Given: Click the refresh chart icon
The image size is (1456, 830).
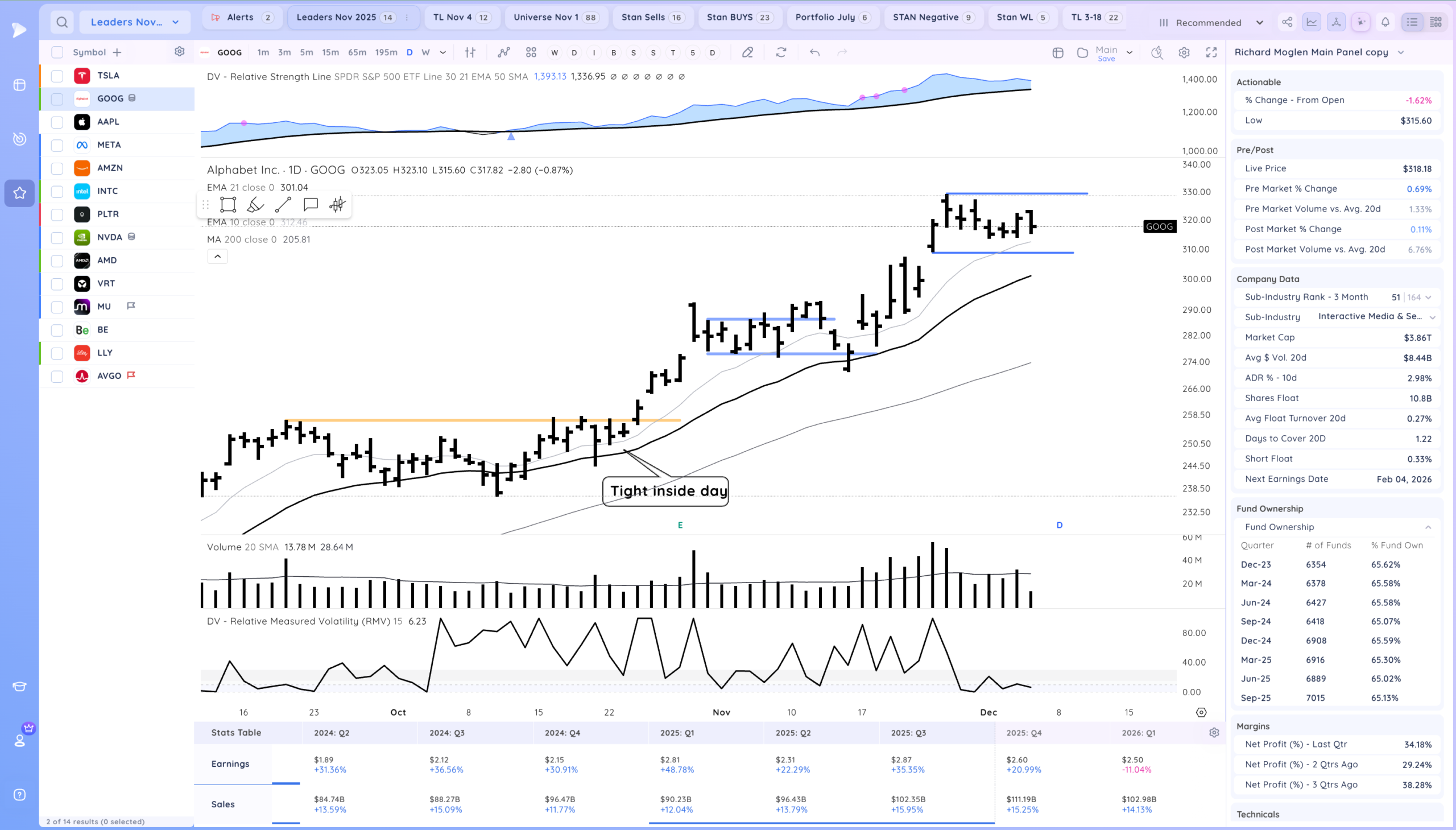Looking at the screenshot, I should pyautogui.click(x=781, y=52).
